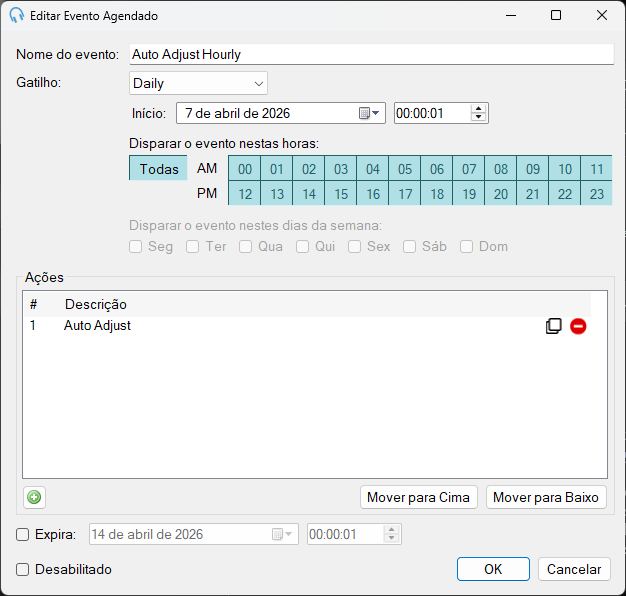Select the Auto Adjust action row
The image size is (626, 596).
[307, 326]
